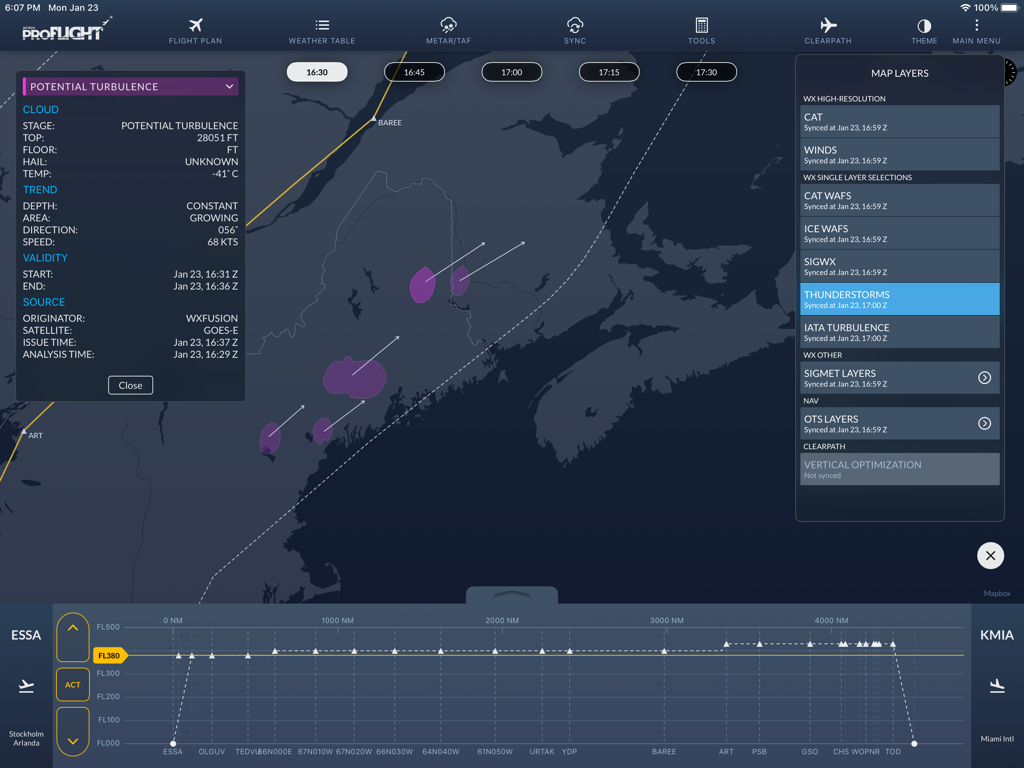Tap the Sync icon

(x=574, y=29)
